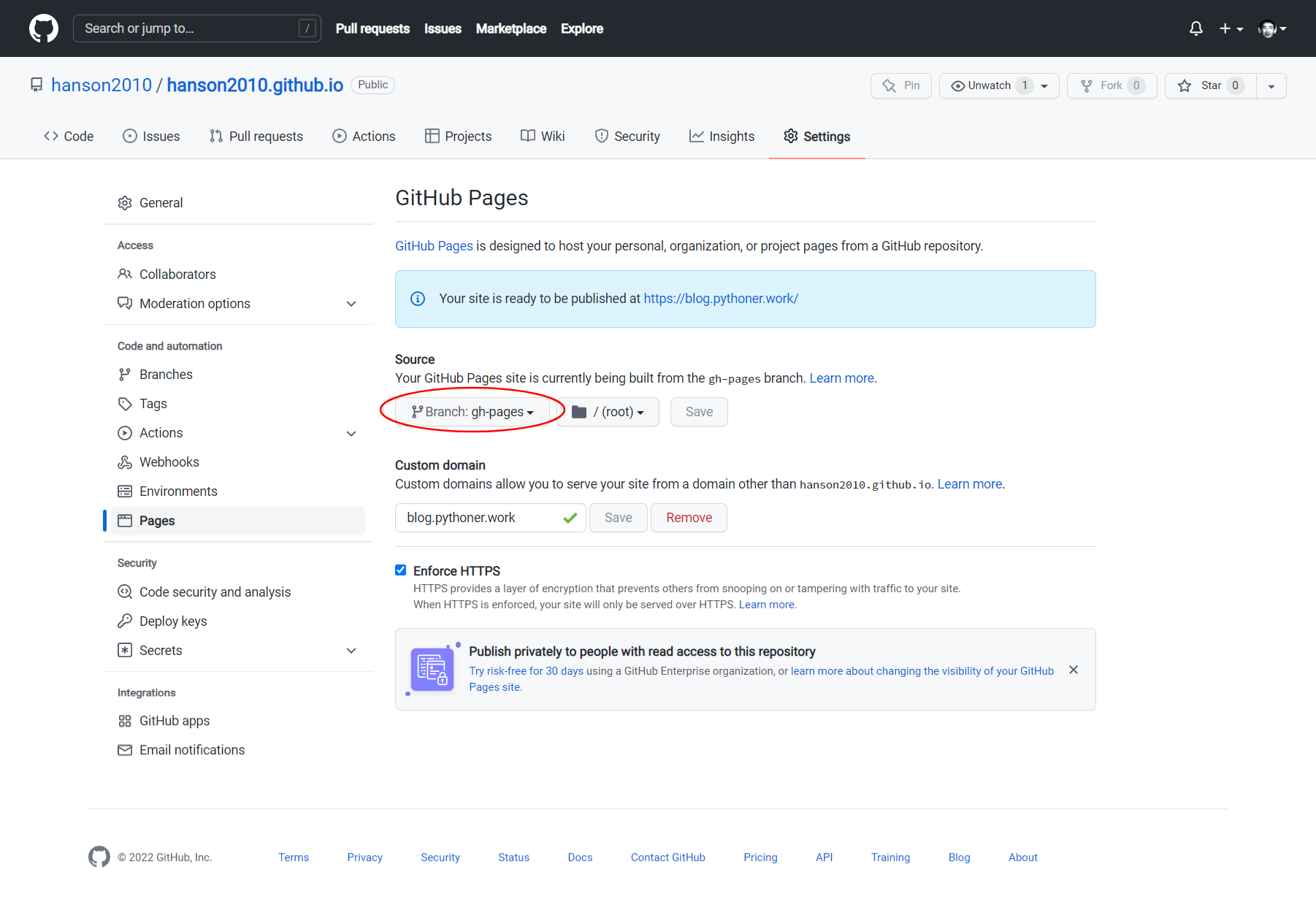
Task: Open Branch: gh-pages dropdown
Action: (x=473, y=412)
